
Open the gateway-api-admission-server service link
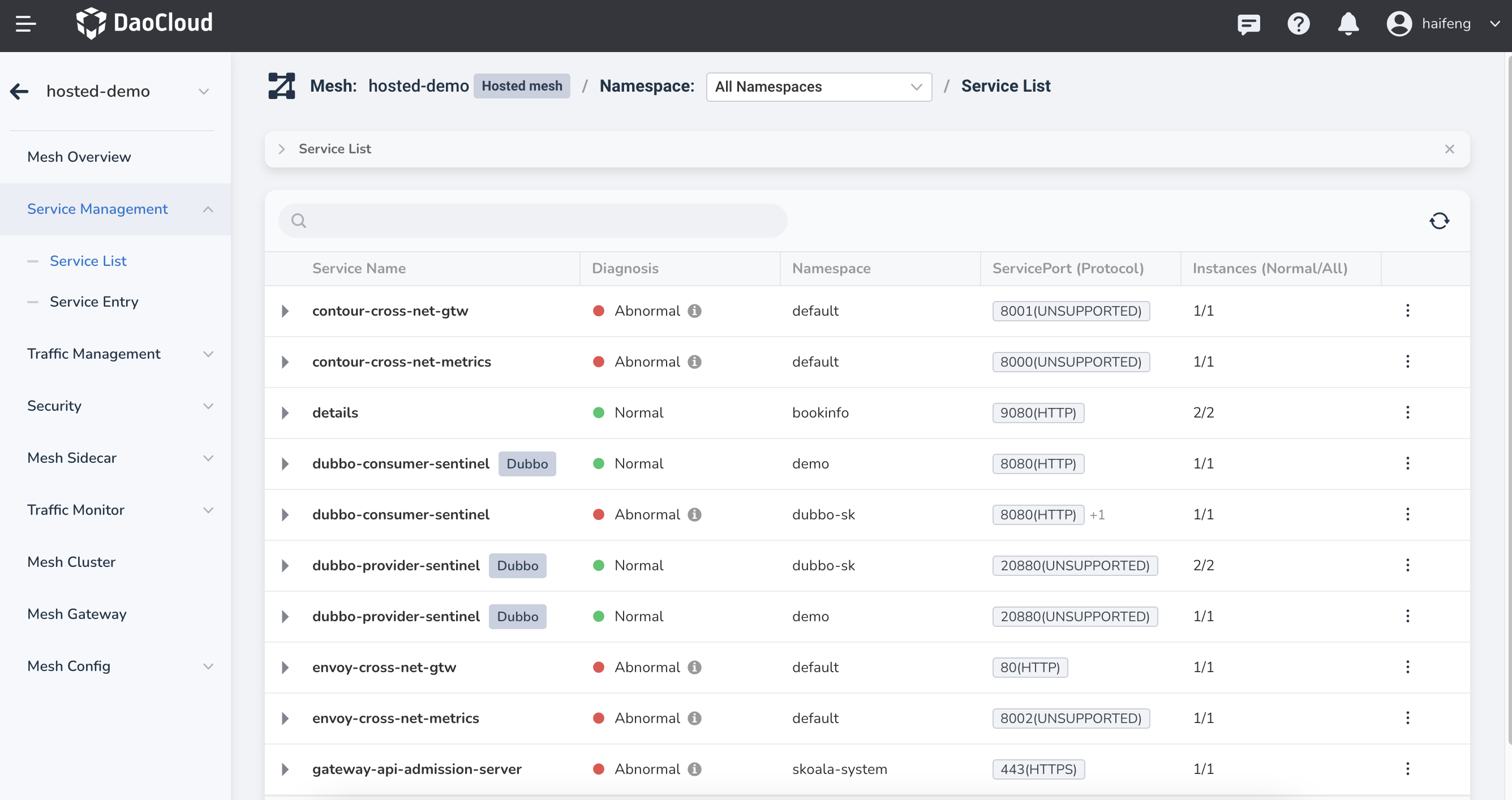(416, 769)
